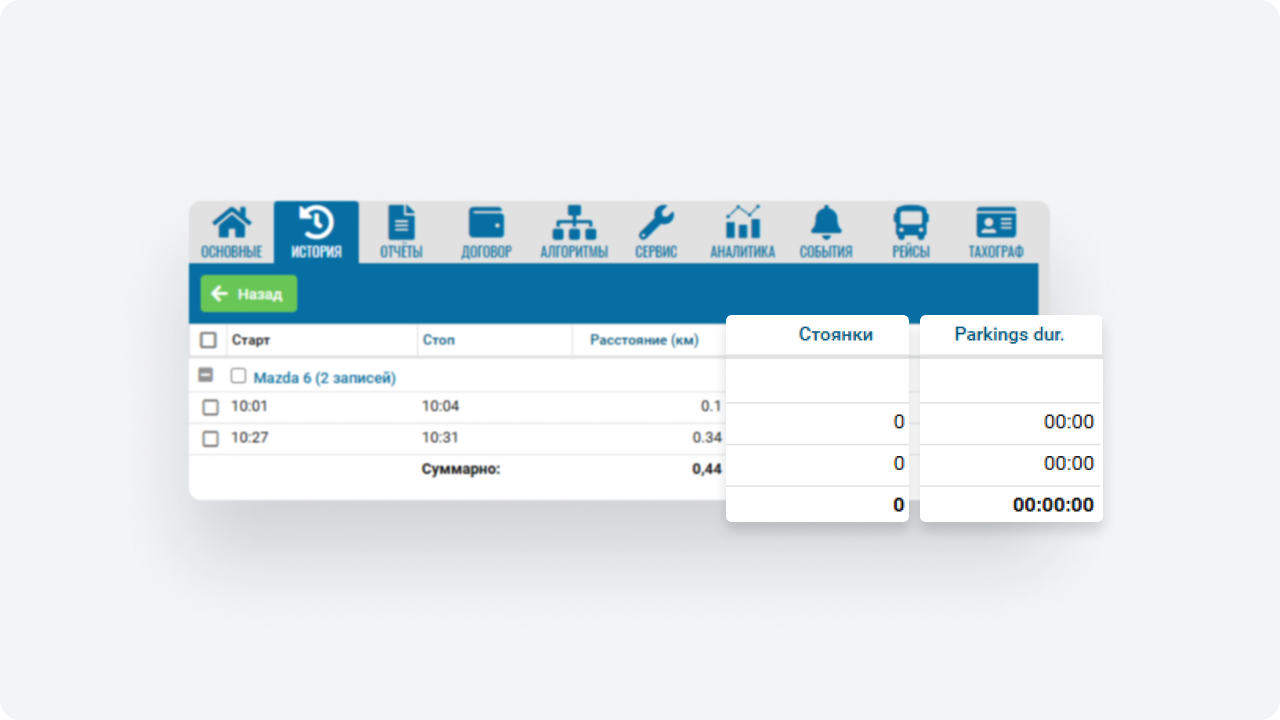Sort by the Старт column header
Screen dimensions: 1280x720
(x=251, y=340)
